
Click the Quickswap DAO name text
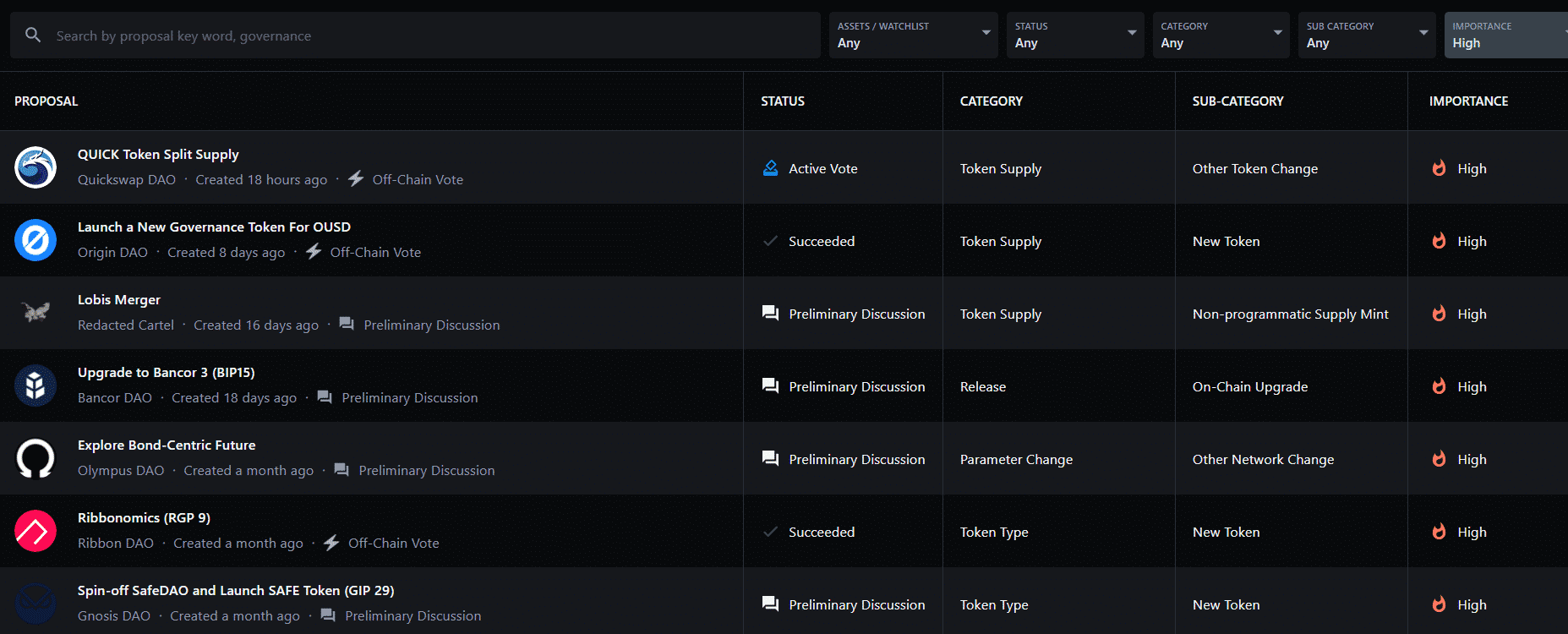(x=127, y=180)
